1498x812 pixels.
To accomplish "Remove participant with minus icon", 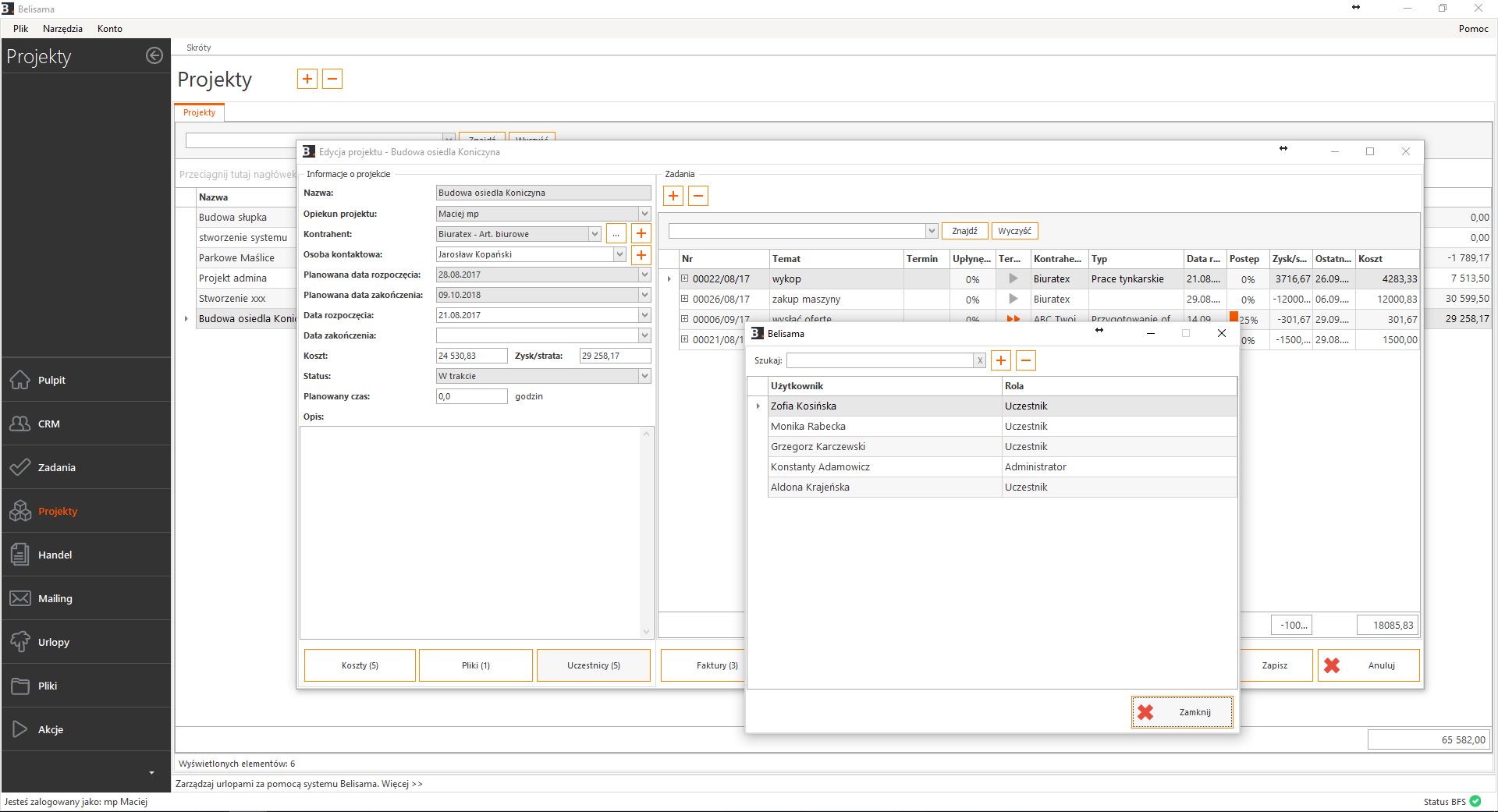I will click(1026, 360).
